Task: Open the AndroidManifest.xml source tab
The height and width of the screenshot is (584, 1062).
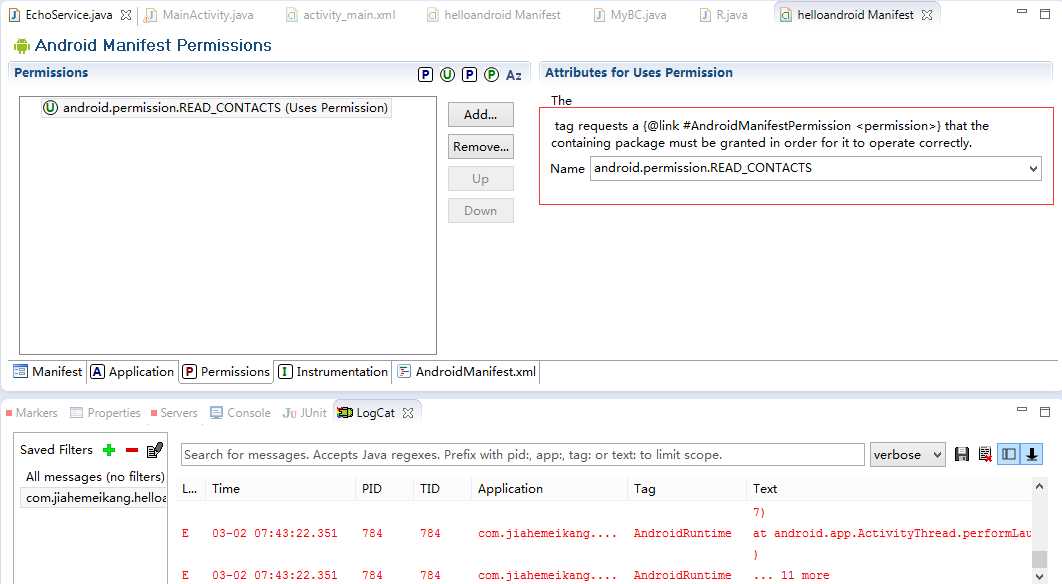Action: tap(467, 372)
